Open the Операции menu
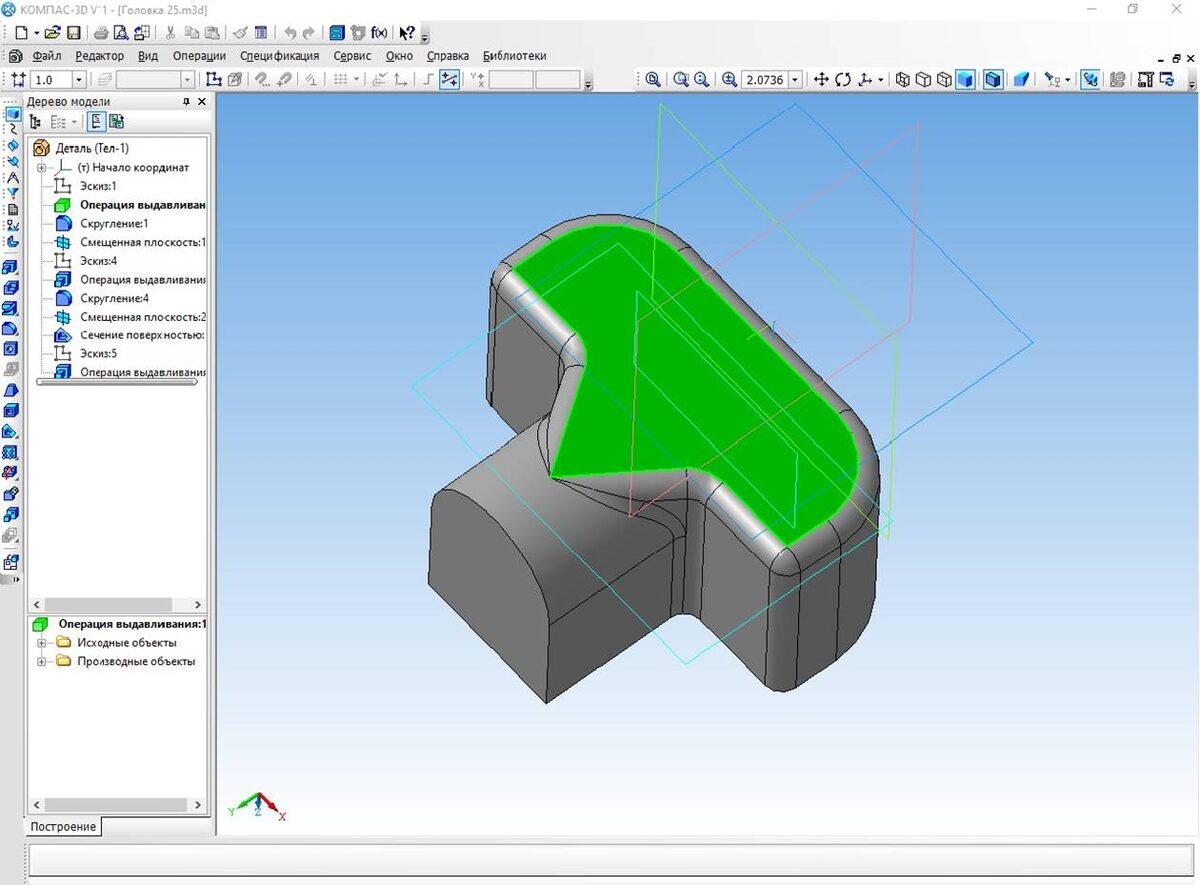 [x=199, y=56]
